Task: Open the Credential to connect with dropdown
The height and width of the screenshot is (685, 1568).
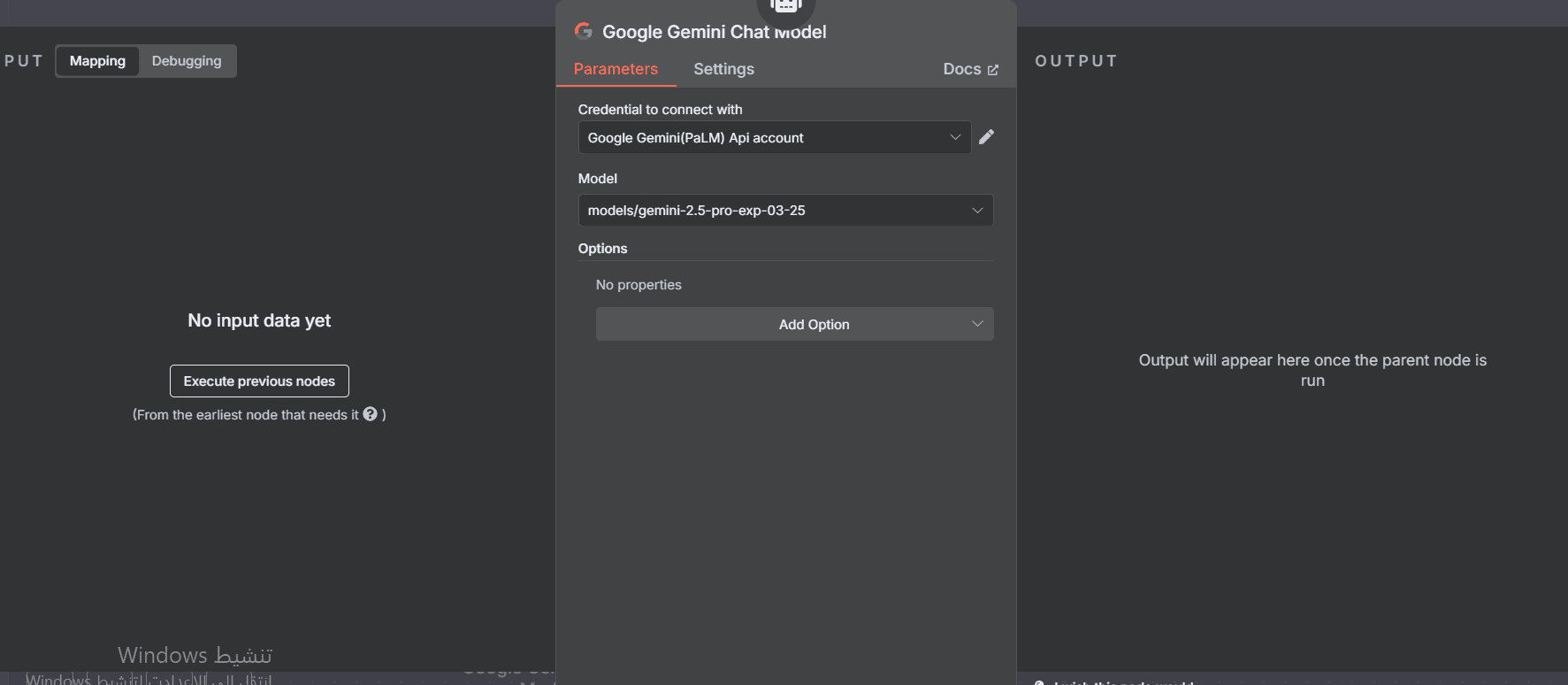Action: click(775, 137)
